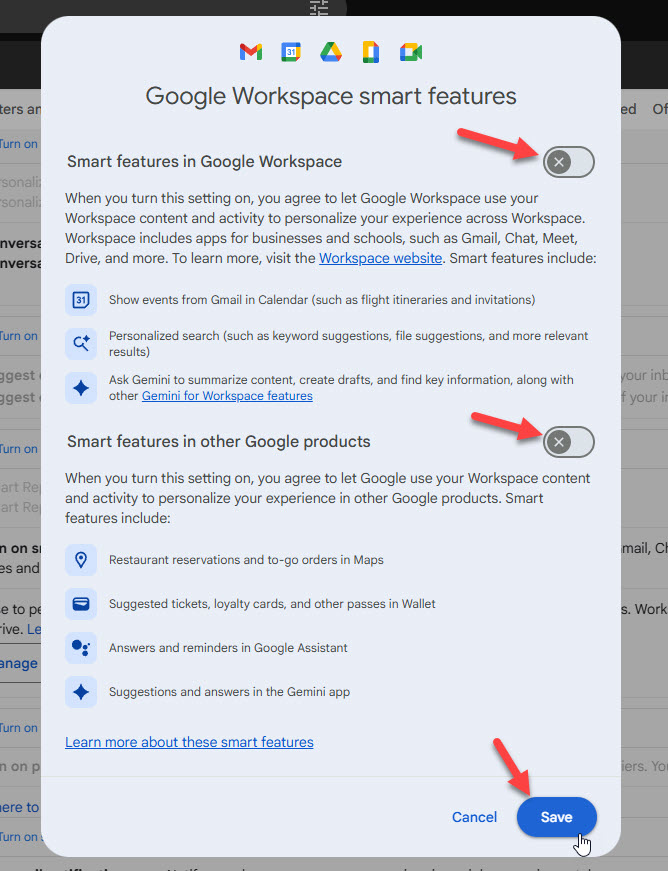
Task: Open the Google Docs icon
Action: coord(370,52)
